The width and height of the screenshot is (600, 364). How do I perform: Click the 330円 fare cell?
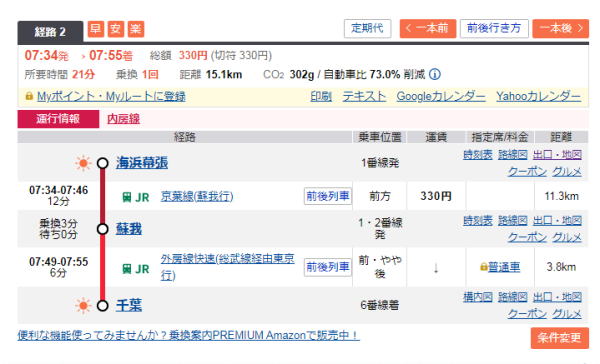[x=436, y=196]
